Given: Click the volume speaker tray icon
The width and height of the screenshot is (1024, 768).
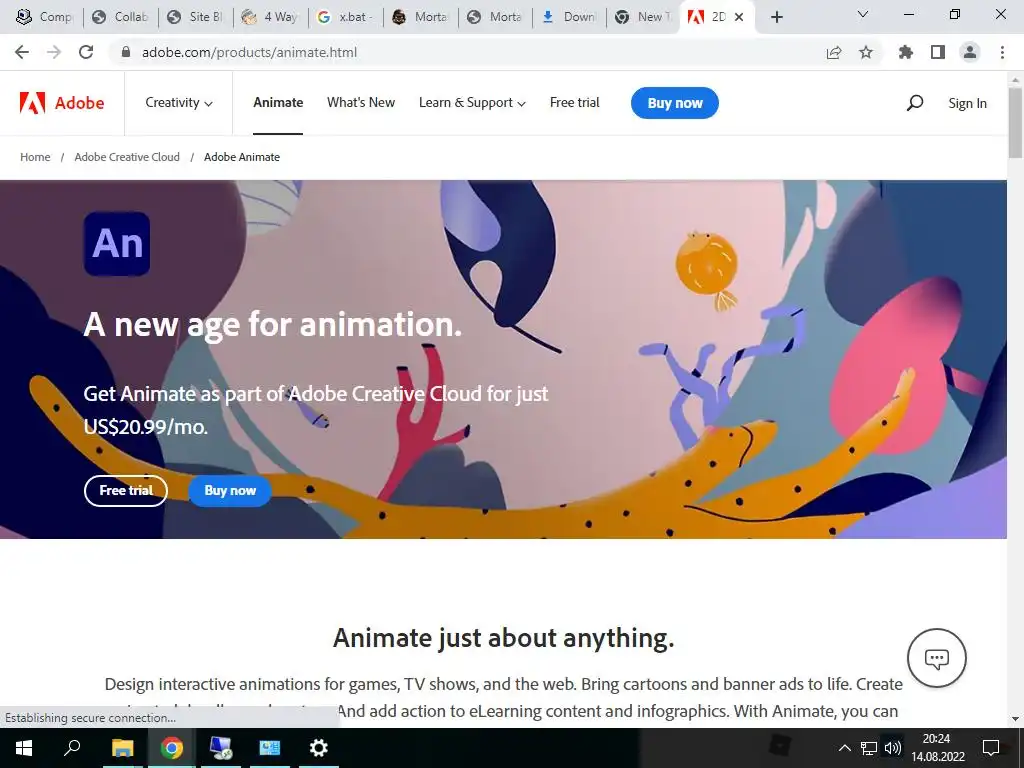Looking at the screenshot, I should coord(892,748).
